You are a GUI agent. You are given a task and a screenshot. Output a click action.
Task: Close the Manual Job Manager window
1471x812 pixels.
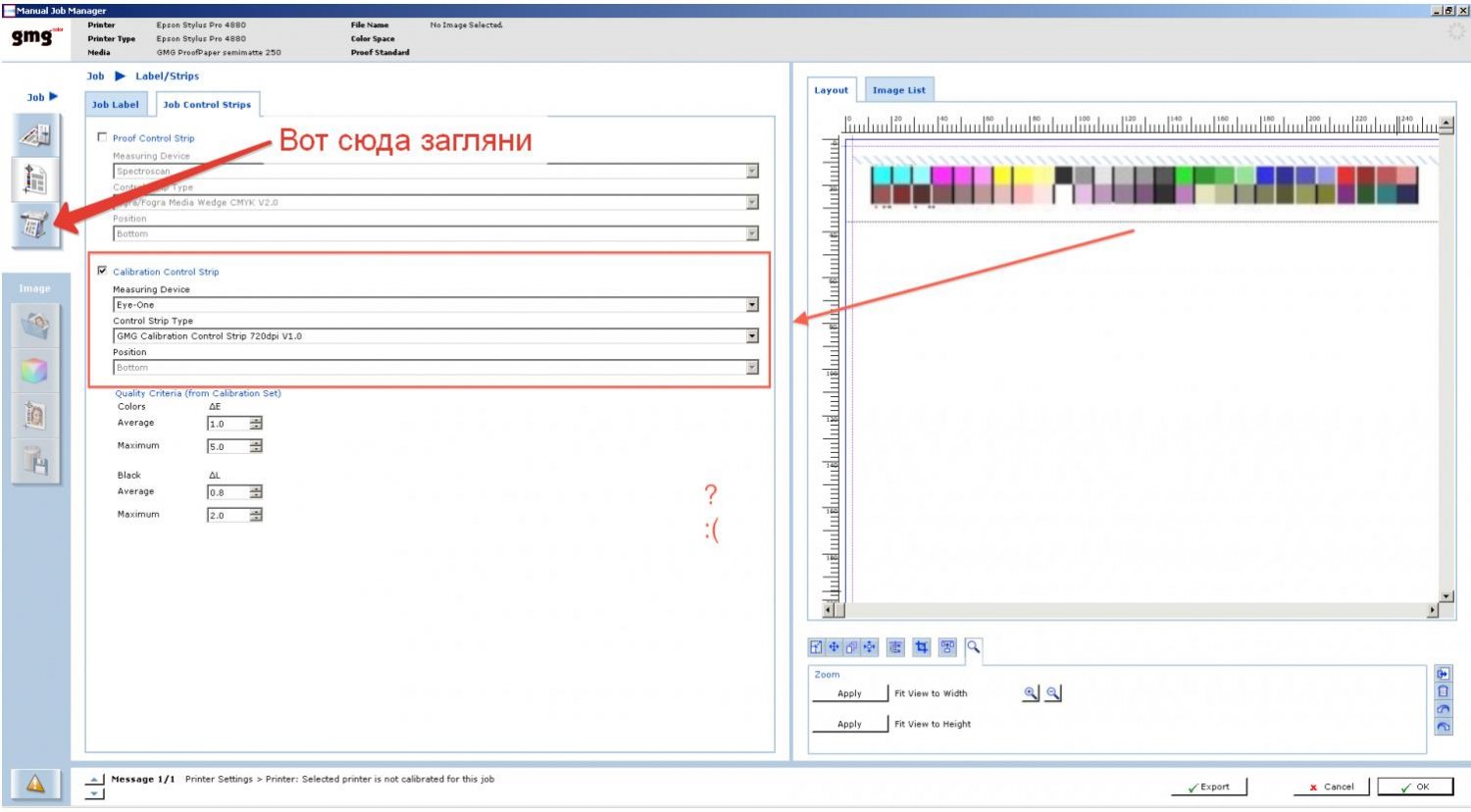pos(1463,10)
